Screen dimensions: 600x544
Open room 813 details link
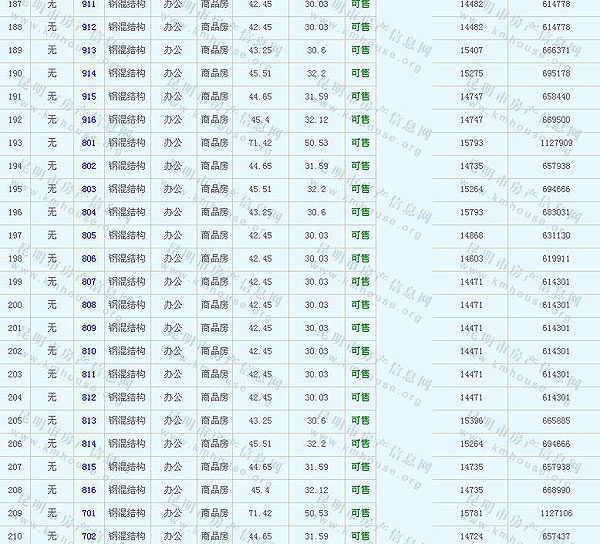(x=89, y=421)
